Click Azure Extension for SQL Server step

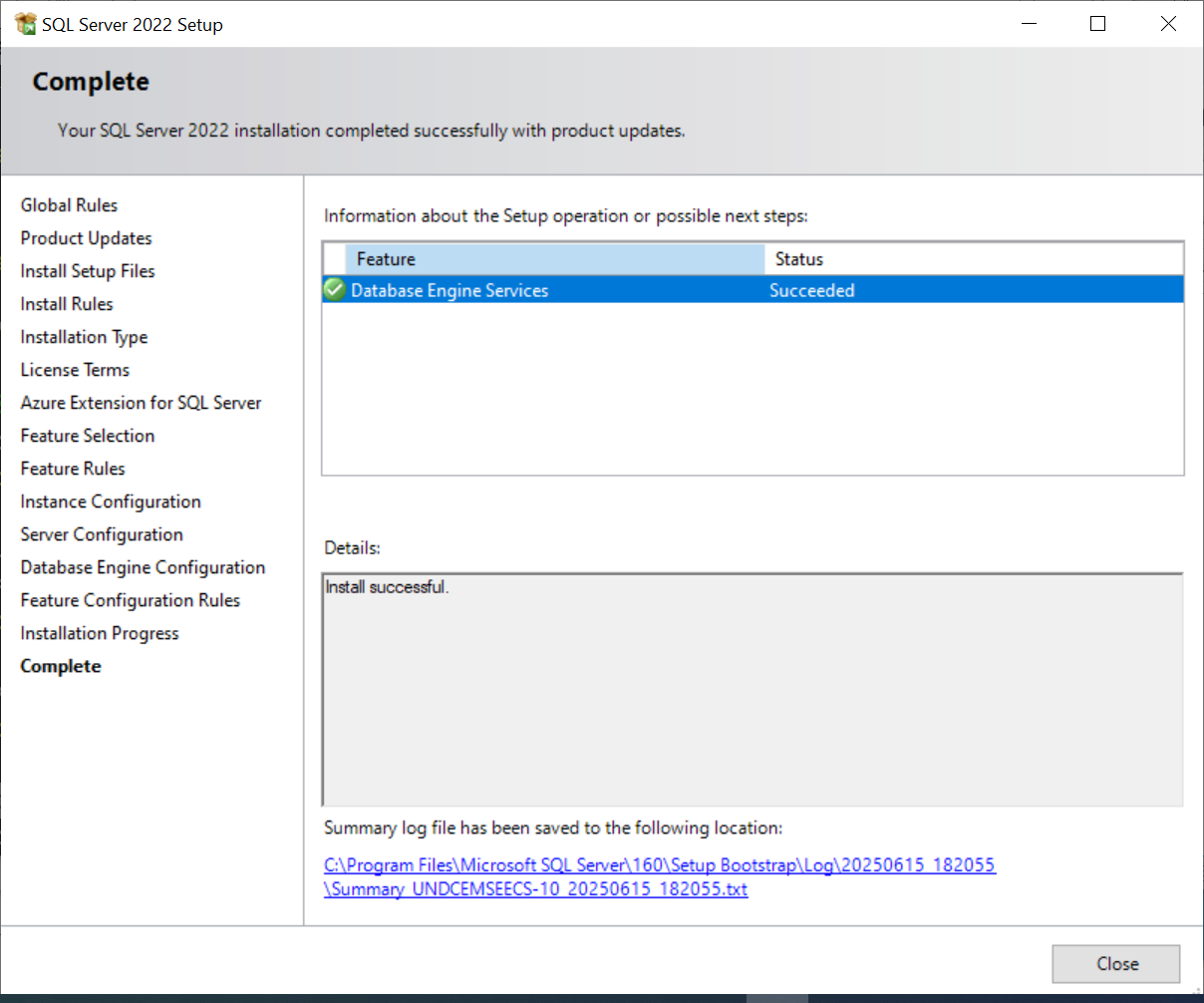(x=141, y=403)
